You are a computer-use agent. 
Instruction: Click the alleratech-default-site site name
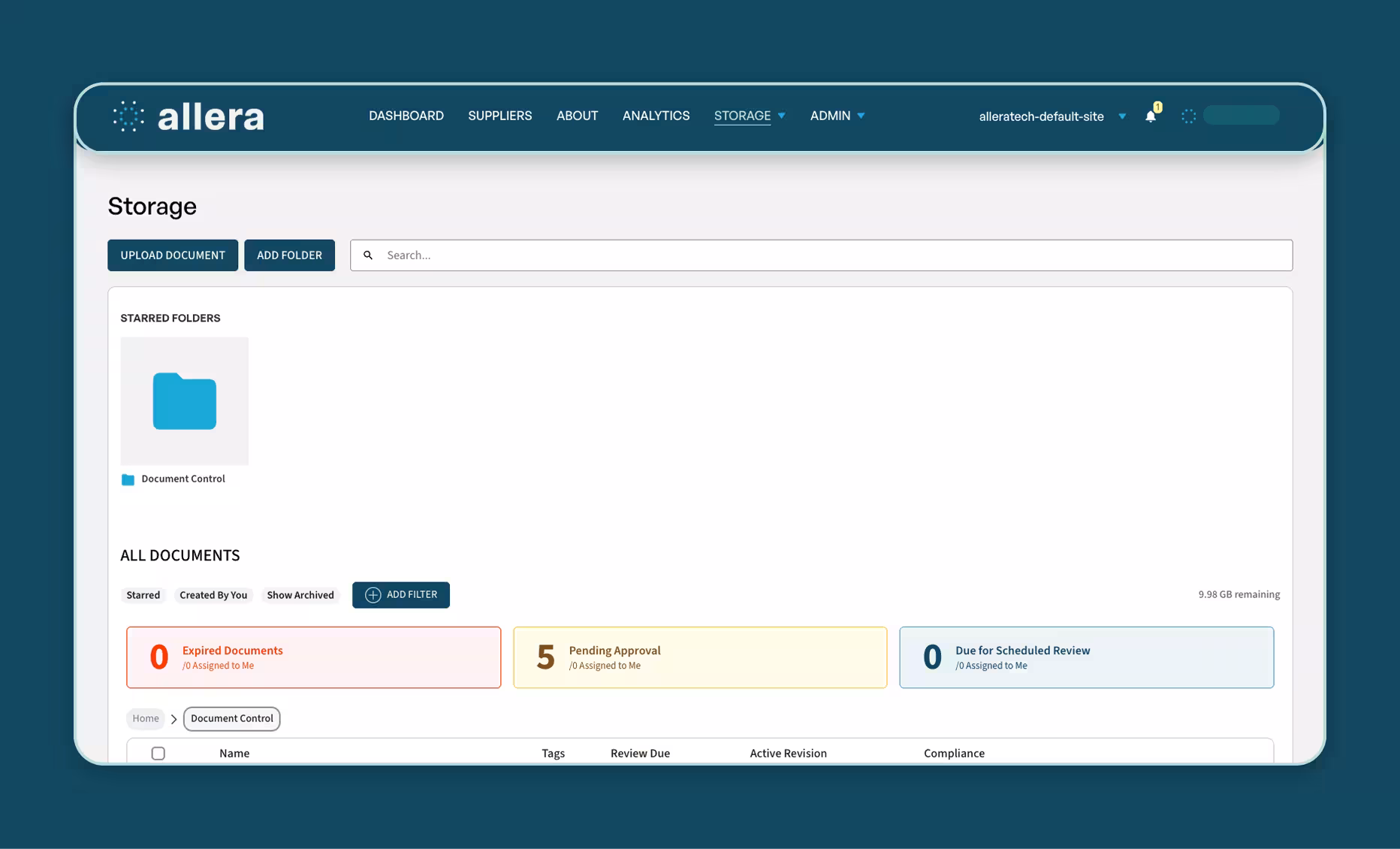[1041, 116]
